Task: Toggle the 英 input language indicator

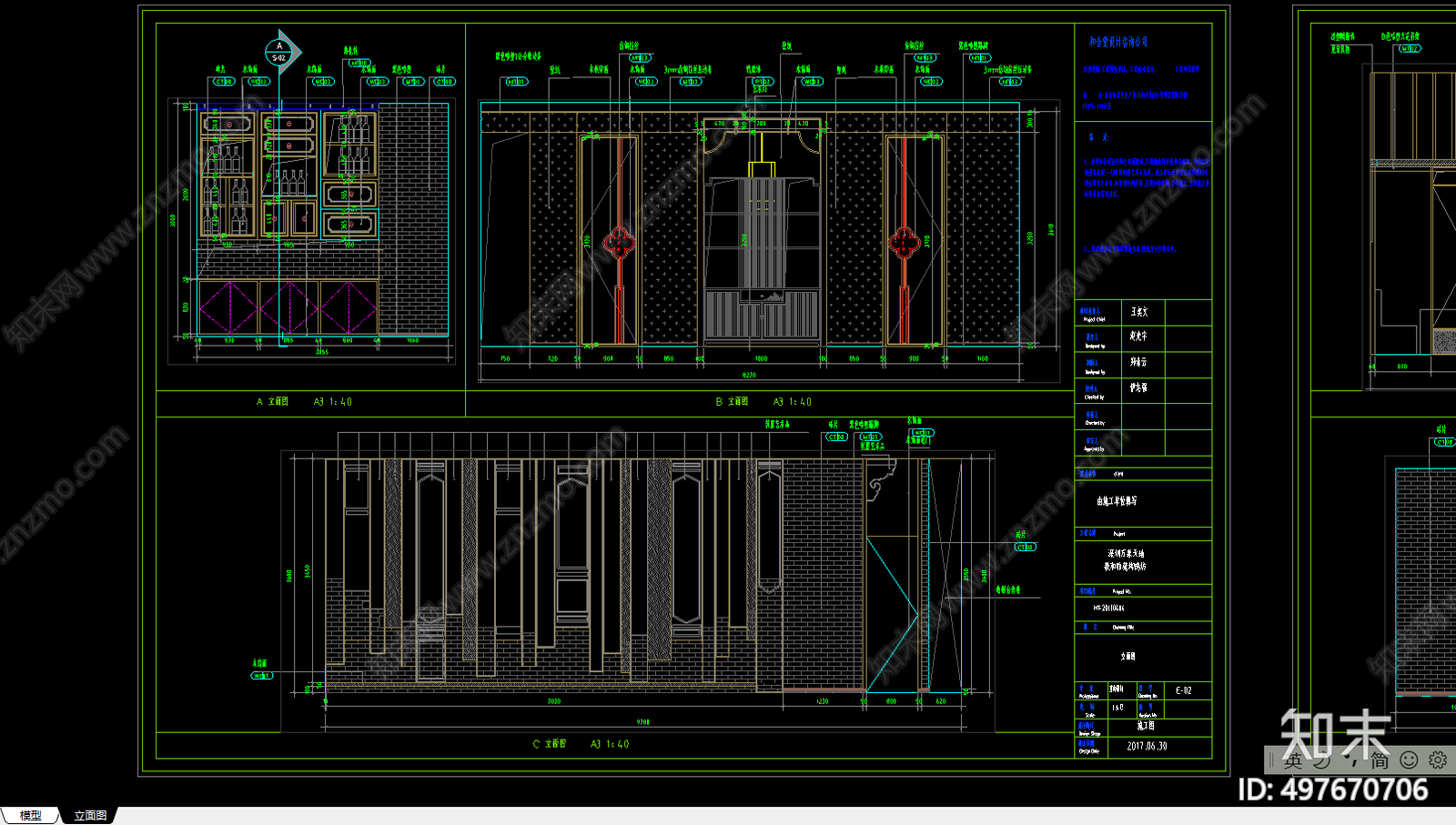Action: pos(1293,760)
